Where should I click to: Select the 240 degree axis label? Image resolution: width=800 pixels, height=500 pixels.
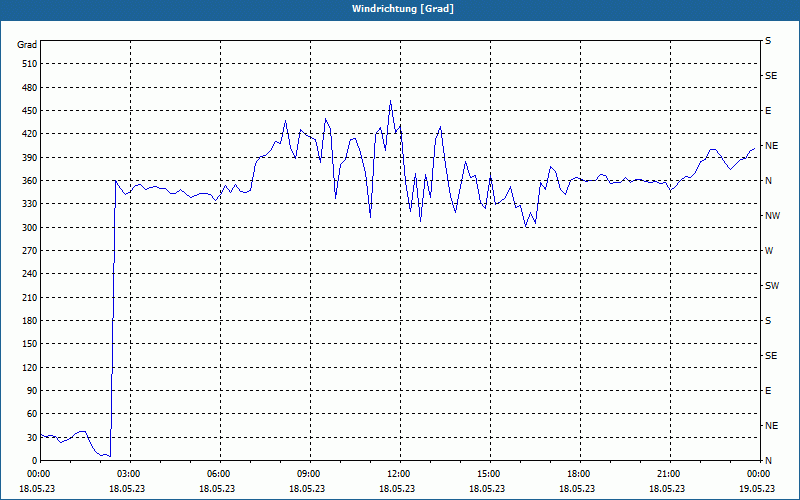coord(29,274)
